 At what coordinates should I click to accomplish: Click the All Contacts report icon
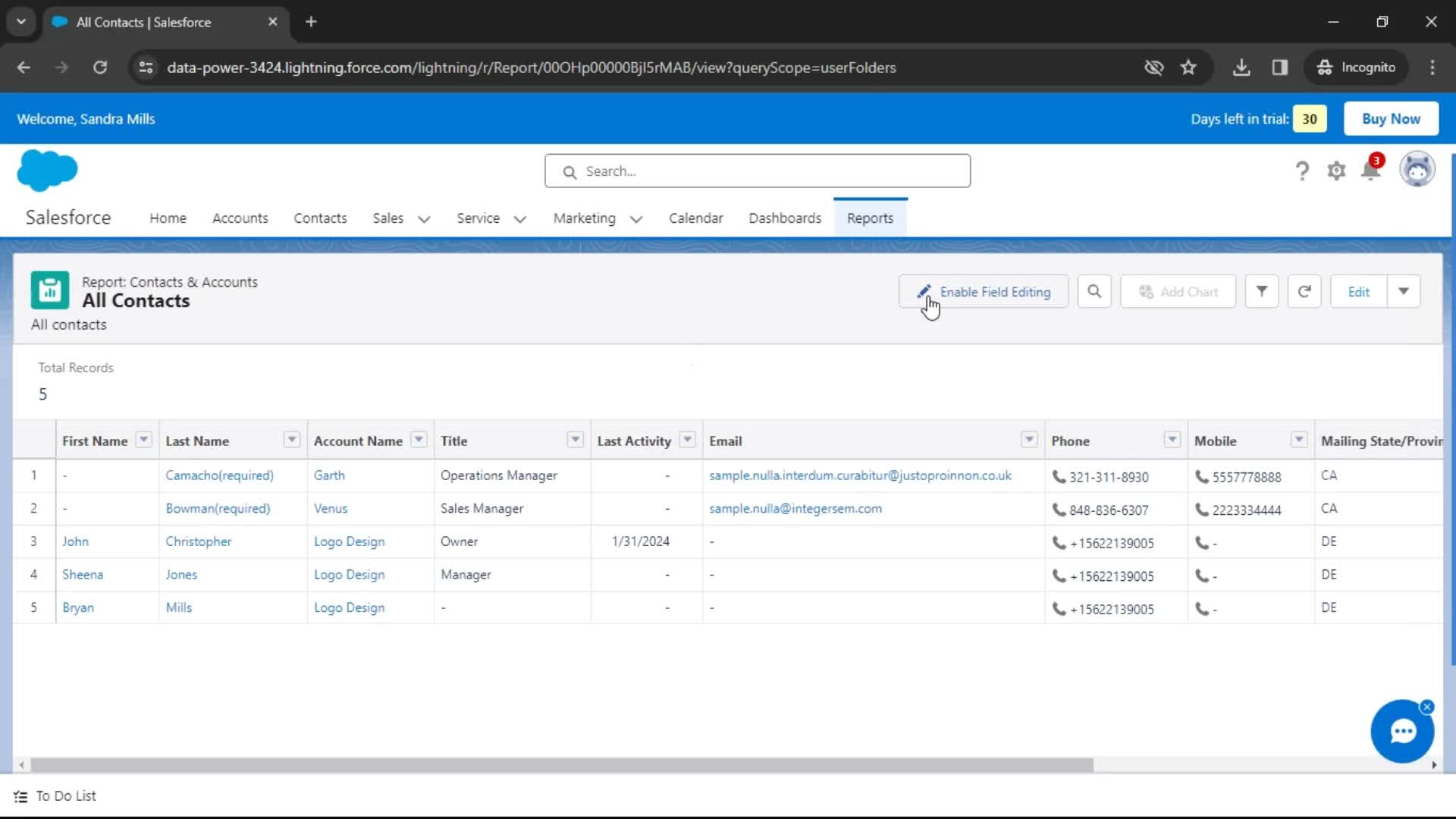50,290
